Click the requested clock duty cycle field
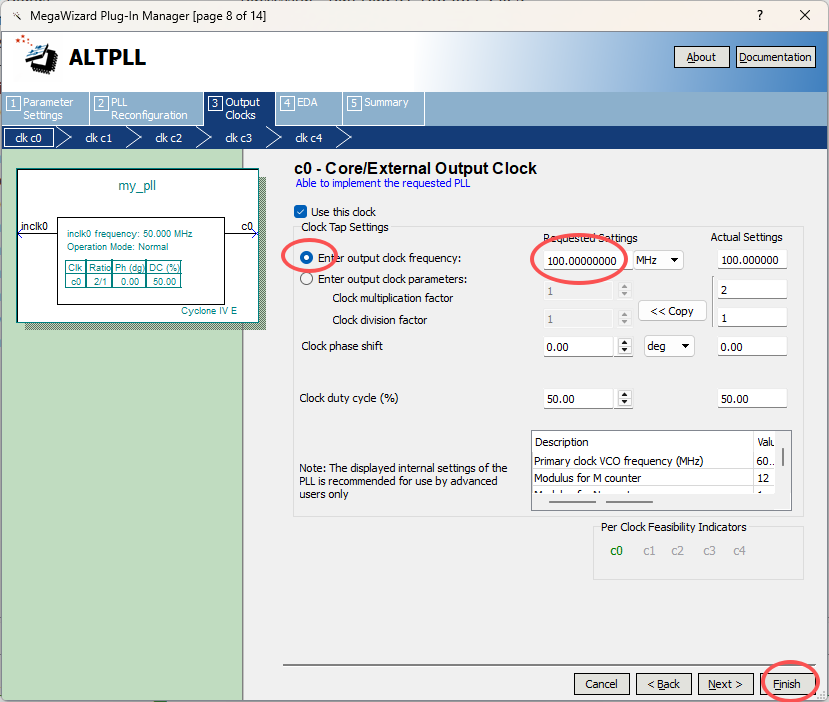Image resolution: width=829 pixels, height=702 pixels. [x=578, y=399]
